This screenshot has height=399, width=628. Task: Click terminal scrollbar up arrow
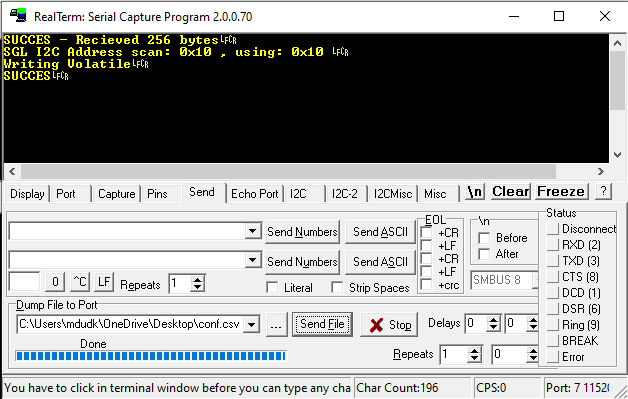617,43
